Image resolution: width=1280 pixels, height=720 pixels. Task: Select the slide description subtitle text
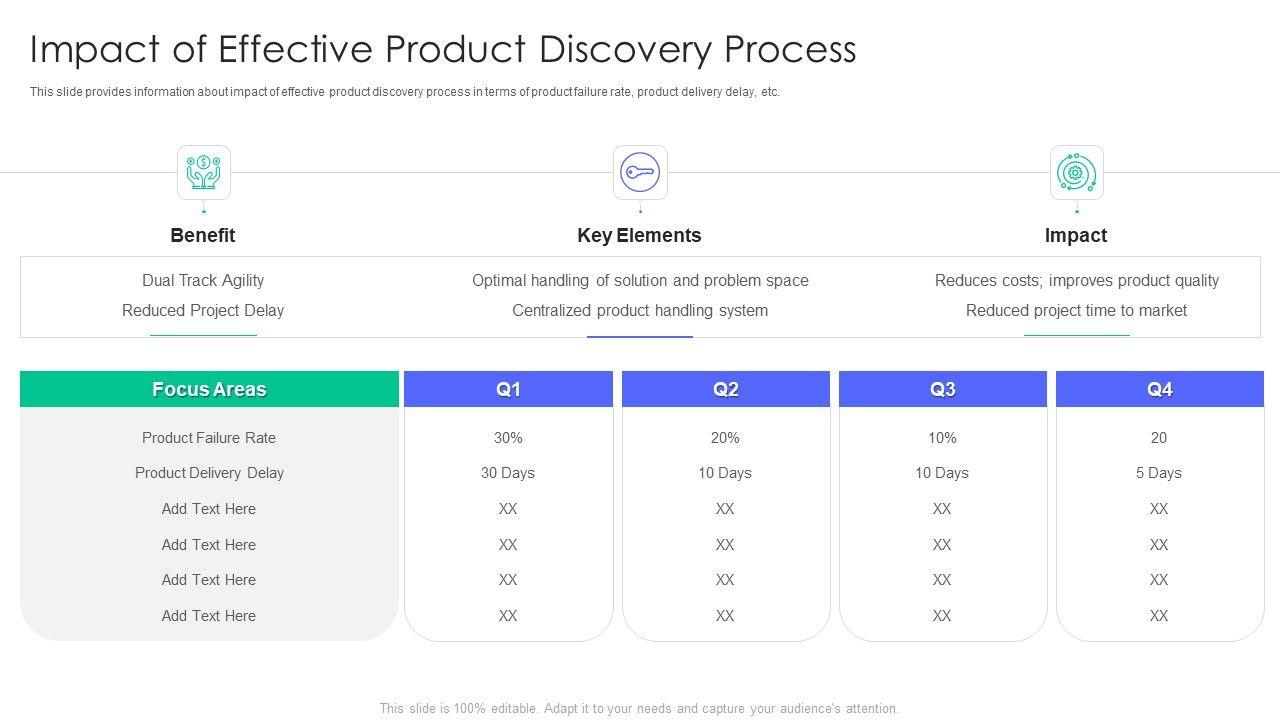click(x=405, y=92)
